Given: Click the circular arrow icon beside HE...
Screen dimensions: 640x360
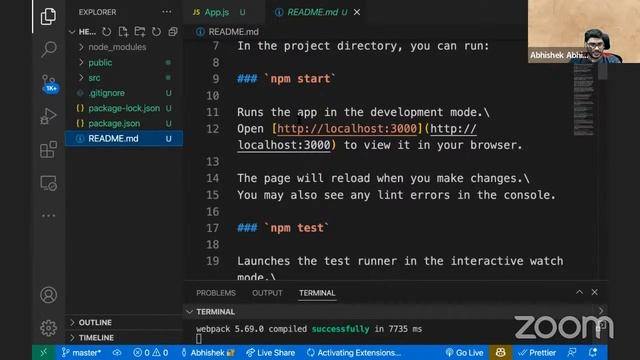Looking at the screenshot, I should pyautogui.click(x=107, y=31).
